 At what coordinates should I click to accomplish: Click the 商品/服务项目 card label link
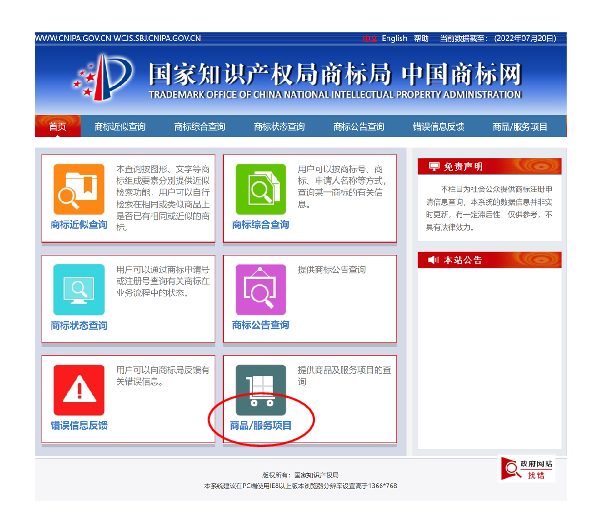[261, 426]
